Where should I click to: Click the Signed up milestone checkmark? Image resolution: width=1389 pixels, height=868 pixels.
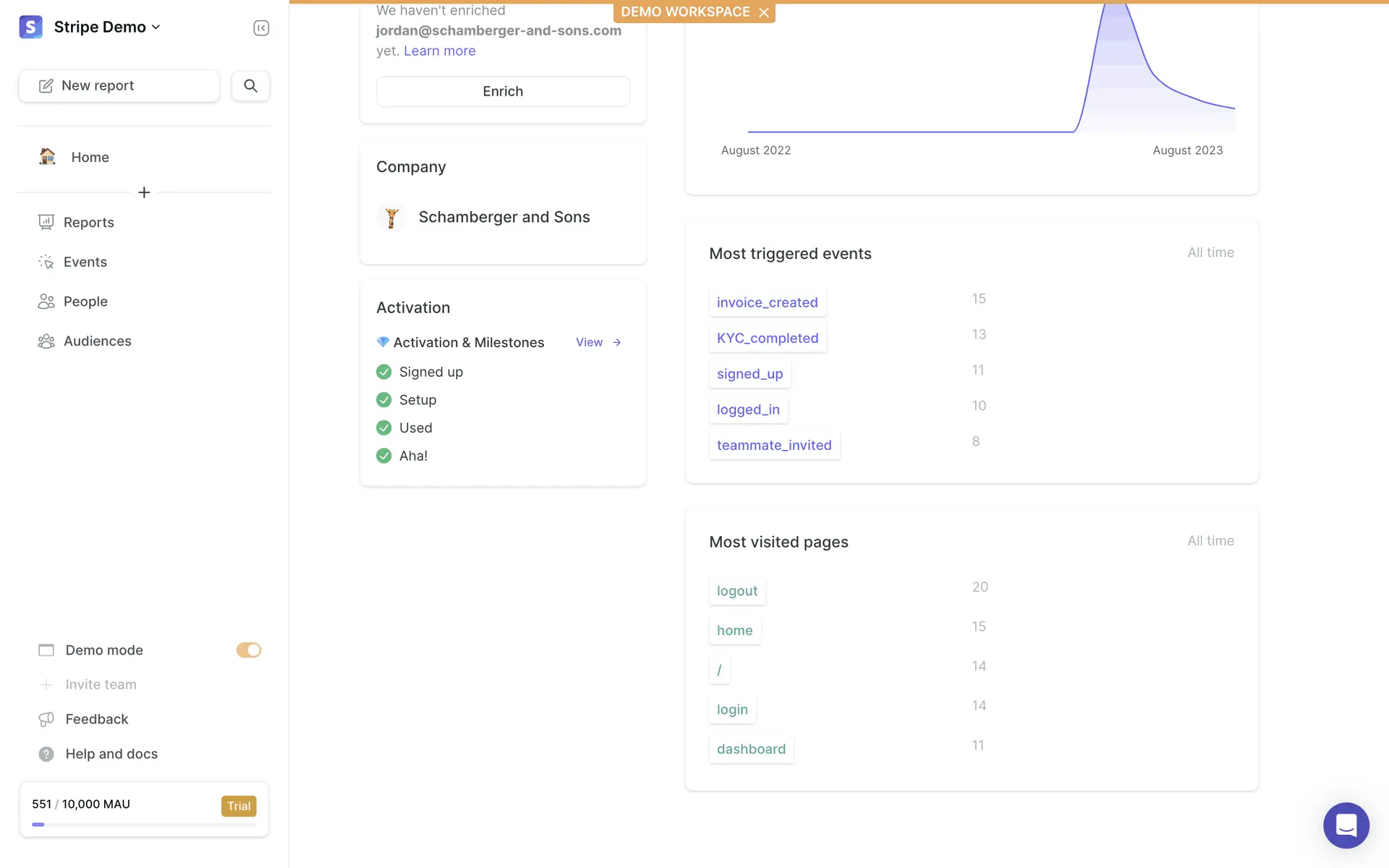pos(384,372)
